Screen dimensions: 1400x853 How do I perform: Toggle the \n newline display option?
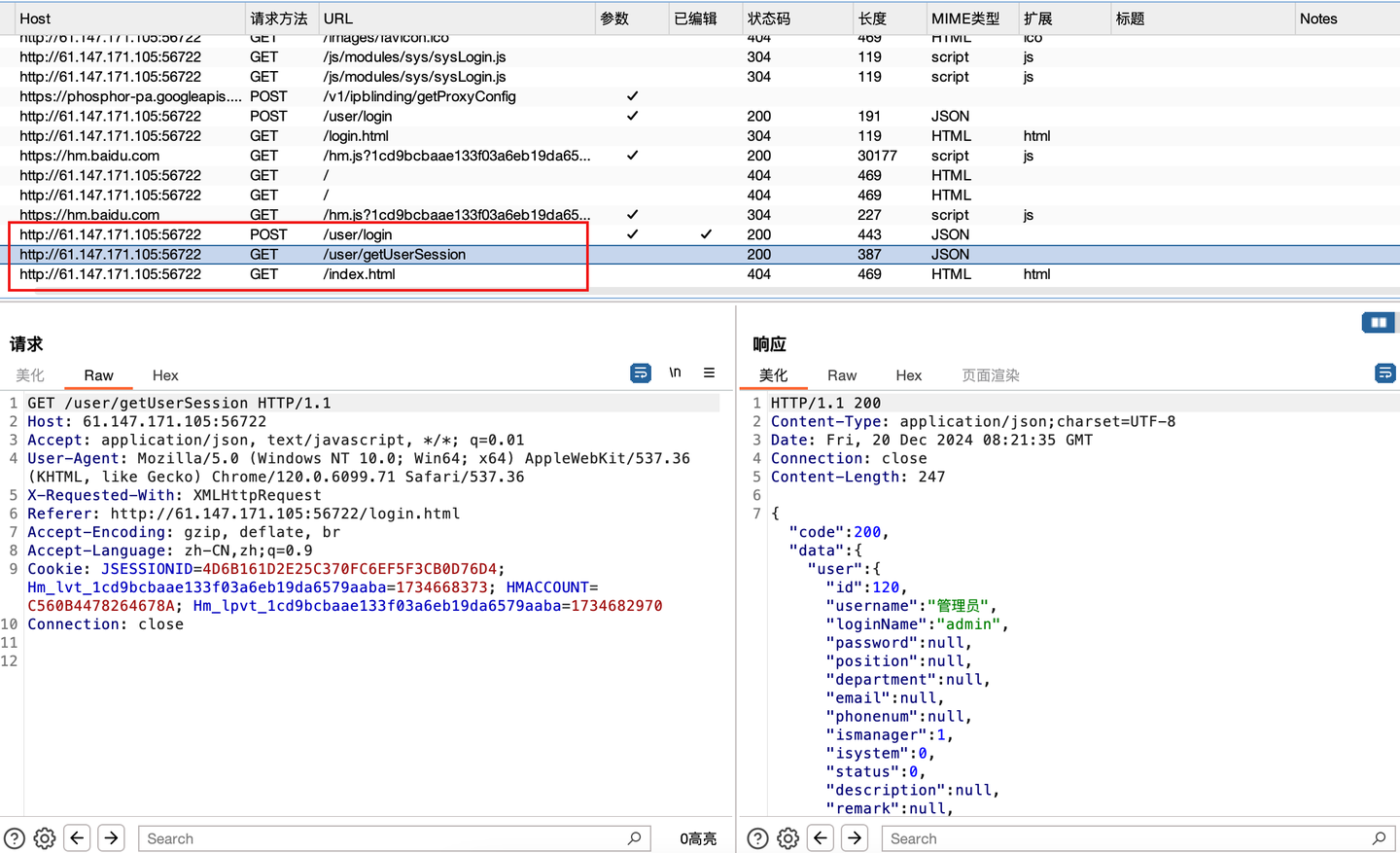676,373
